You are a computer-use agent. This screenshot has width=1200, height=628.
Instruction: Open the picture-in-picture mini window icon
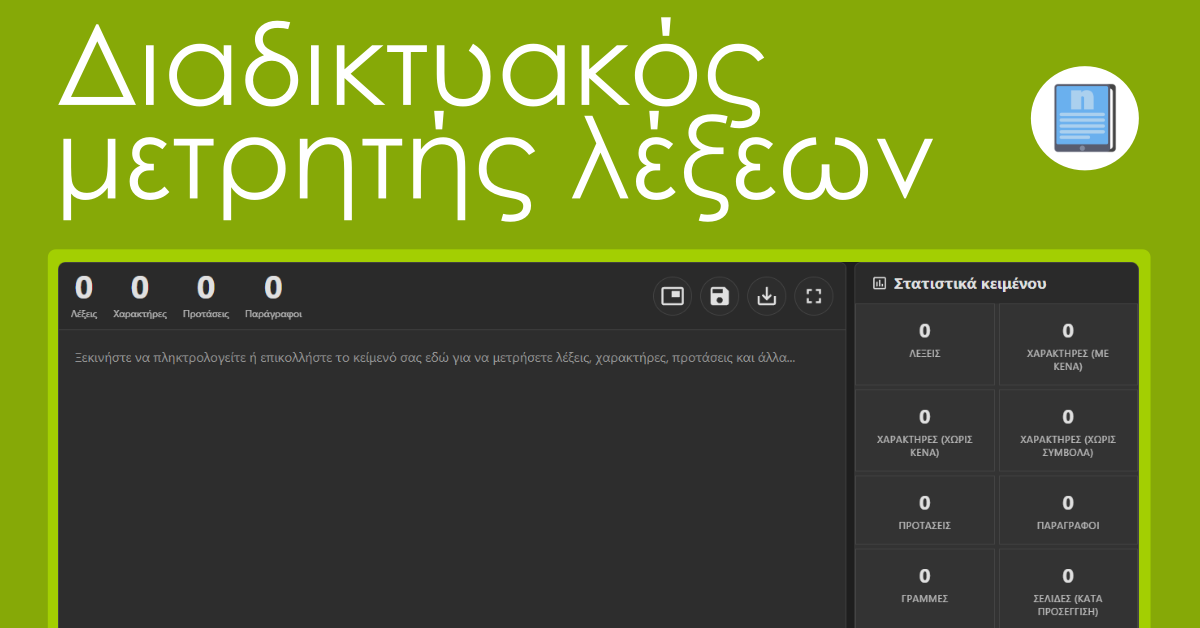click(672, 296)
